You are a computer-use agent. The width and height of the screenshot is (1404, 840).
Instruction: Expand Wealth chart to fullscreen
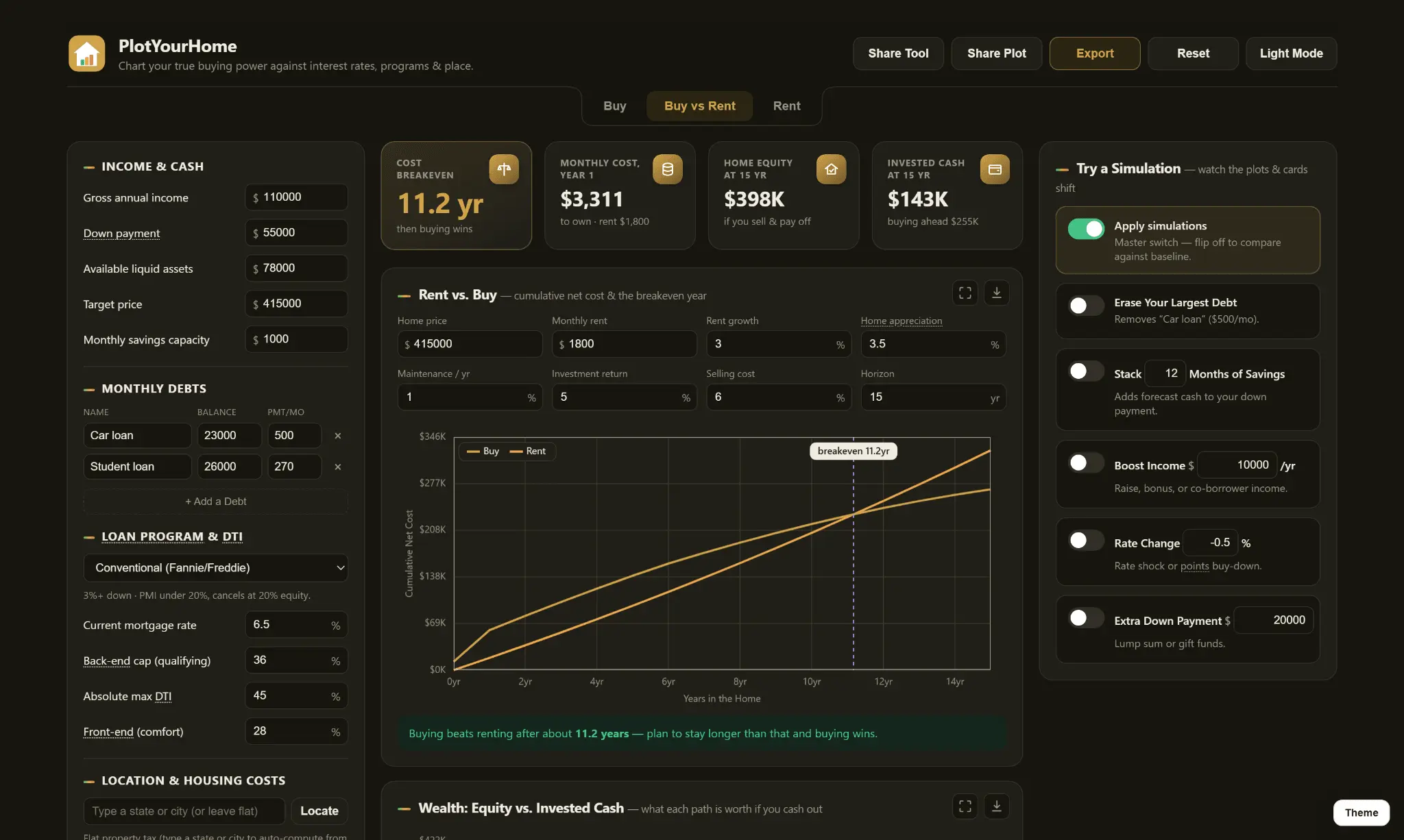click(x=965, y=806)
